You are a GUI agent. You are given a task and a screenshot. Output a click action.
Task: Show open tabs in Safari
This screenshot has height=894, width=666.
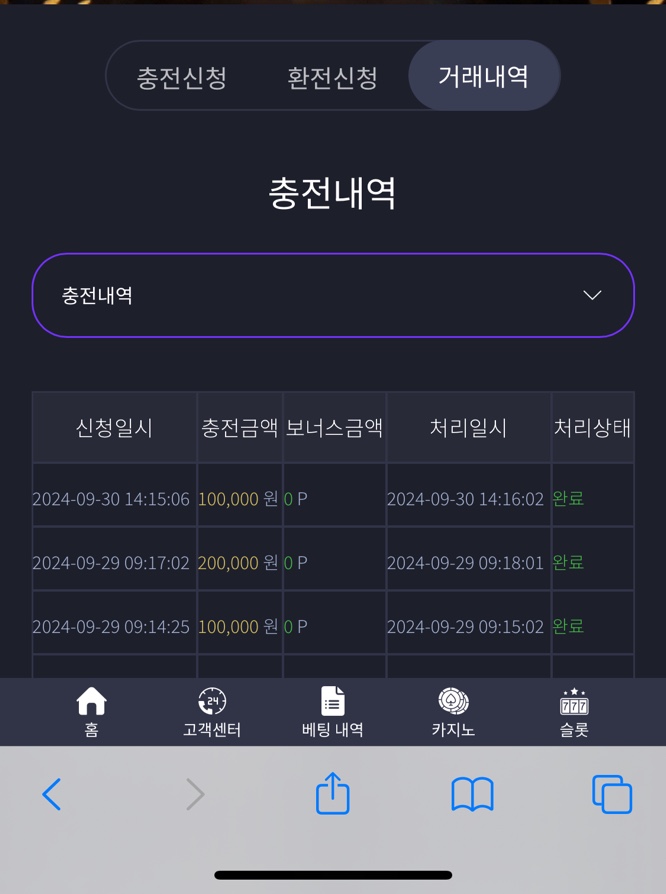[x=612, y=794]
